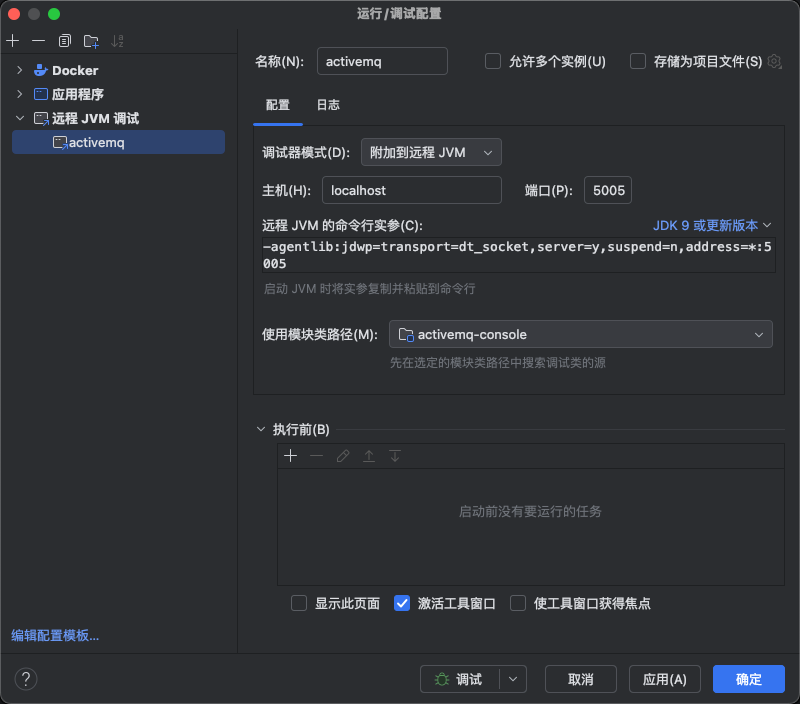Expand the Docker tree node
Viewport: 800px width, 704px height.
20,71
